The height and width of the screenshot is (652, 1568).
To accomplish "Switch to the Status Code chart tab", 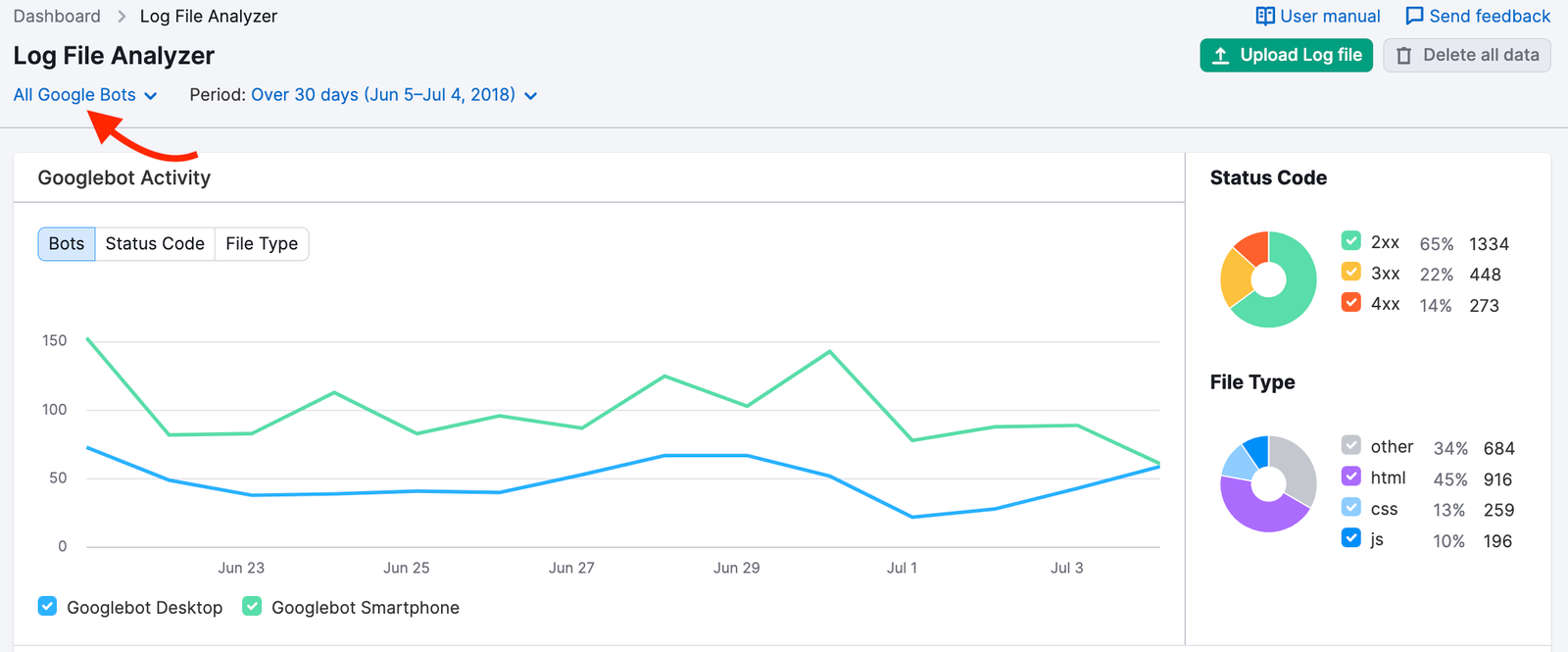I will point(155,244).
